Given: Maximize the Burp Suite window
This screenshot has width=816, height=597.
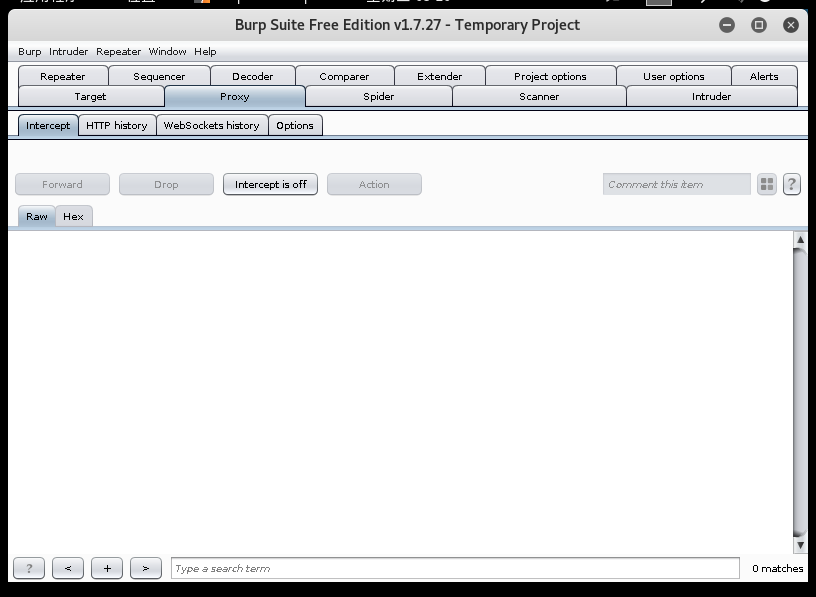Looking at the screenshot, I should [759, 25].
